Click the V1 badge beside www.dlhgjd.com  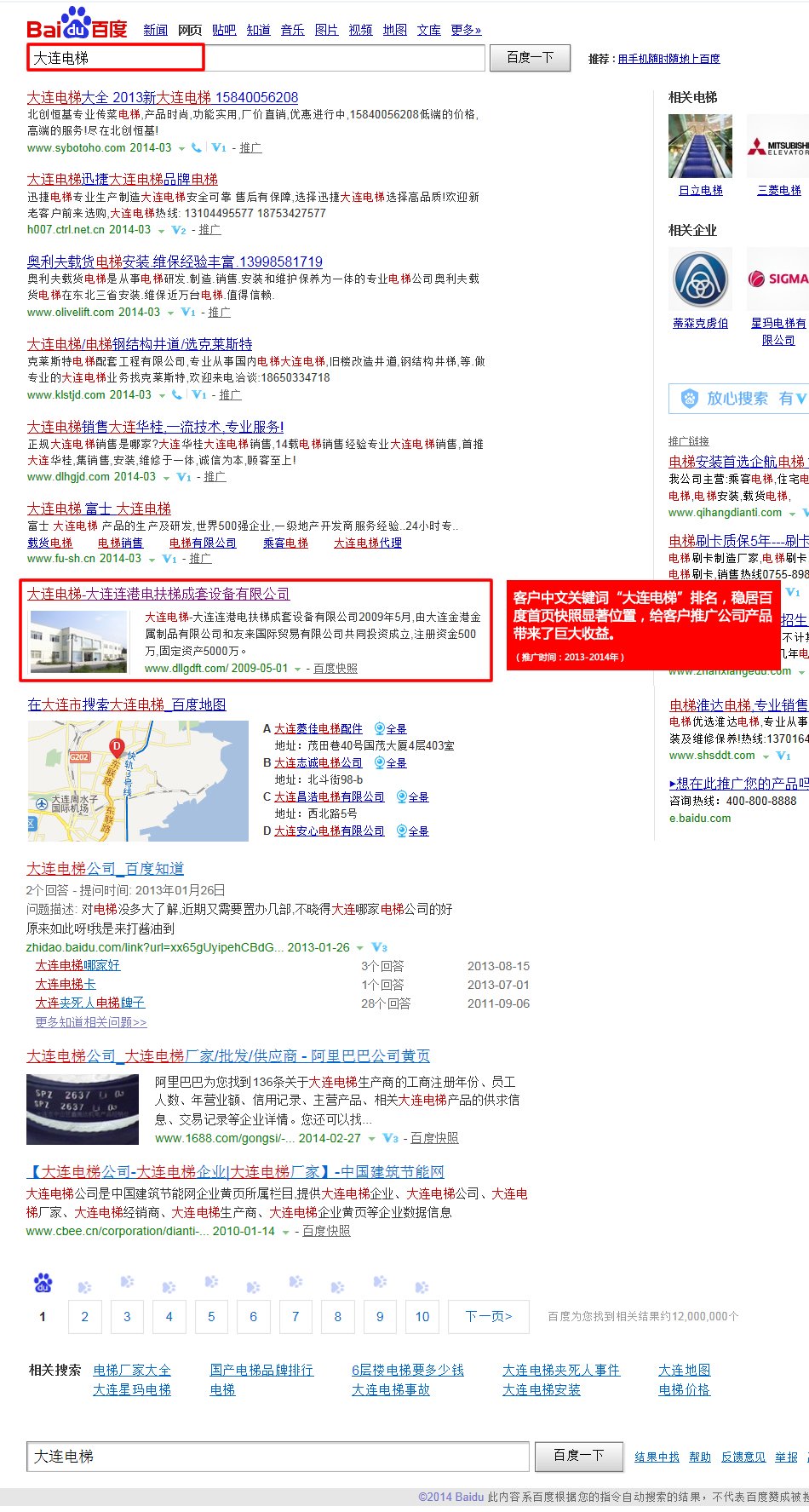184,477
